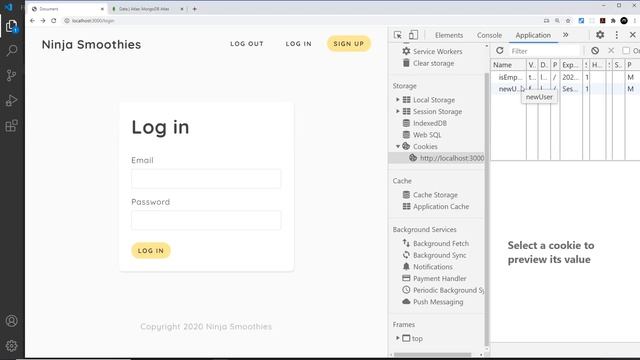Switch to the Elements tab
The width and height of the screenshot is (640, 360).
pos(449,35)
